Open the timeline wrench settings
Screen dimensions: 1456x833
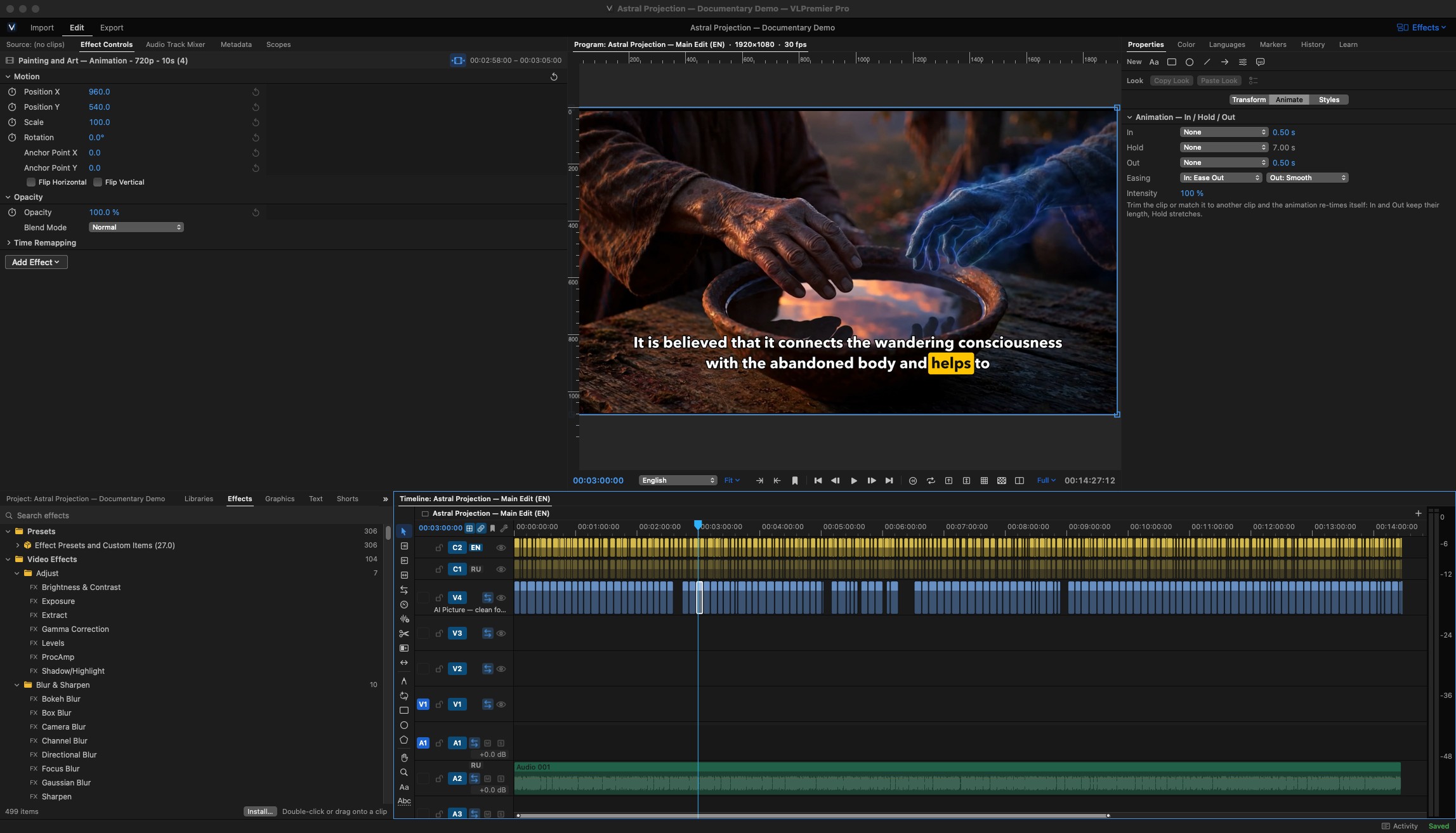pyautogui.click(x=504, y=528)
